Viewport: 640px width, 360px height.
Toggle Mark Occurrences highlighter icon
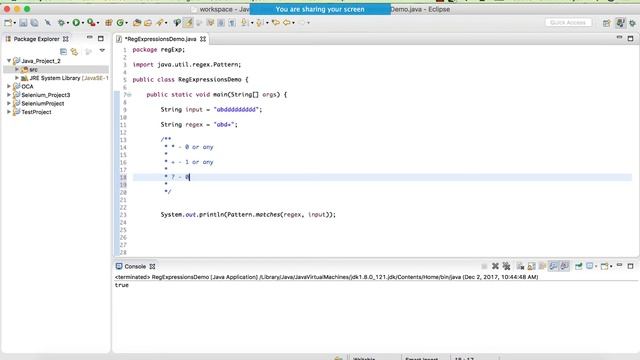click(x=188, y=23)
